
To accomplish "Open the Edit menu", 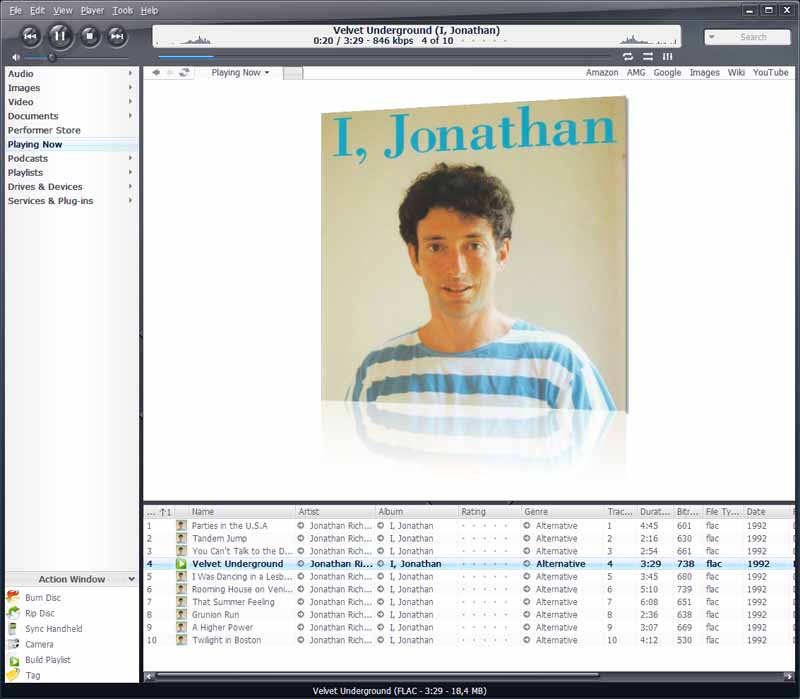I will point(37,10).
